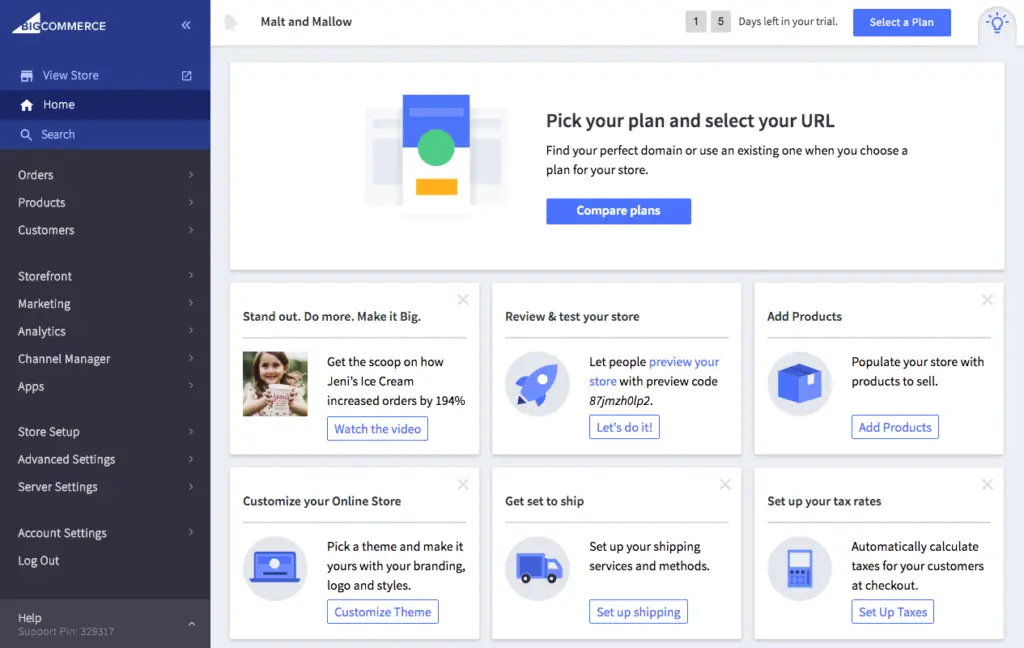Collapse the sidebar with double-chevron icon
Viewport: 1024px width, 648px height.
point(186,25)
